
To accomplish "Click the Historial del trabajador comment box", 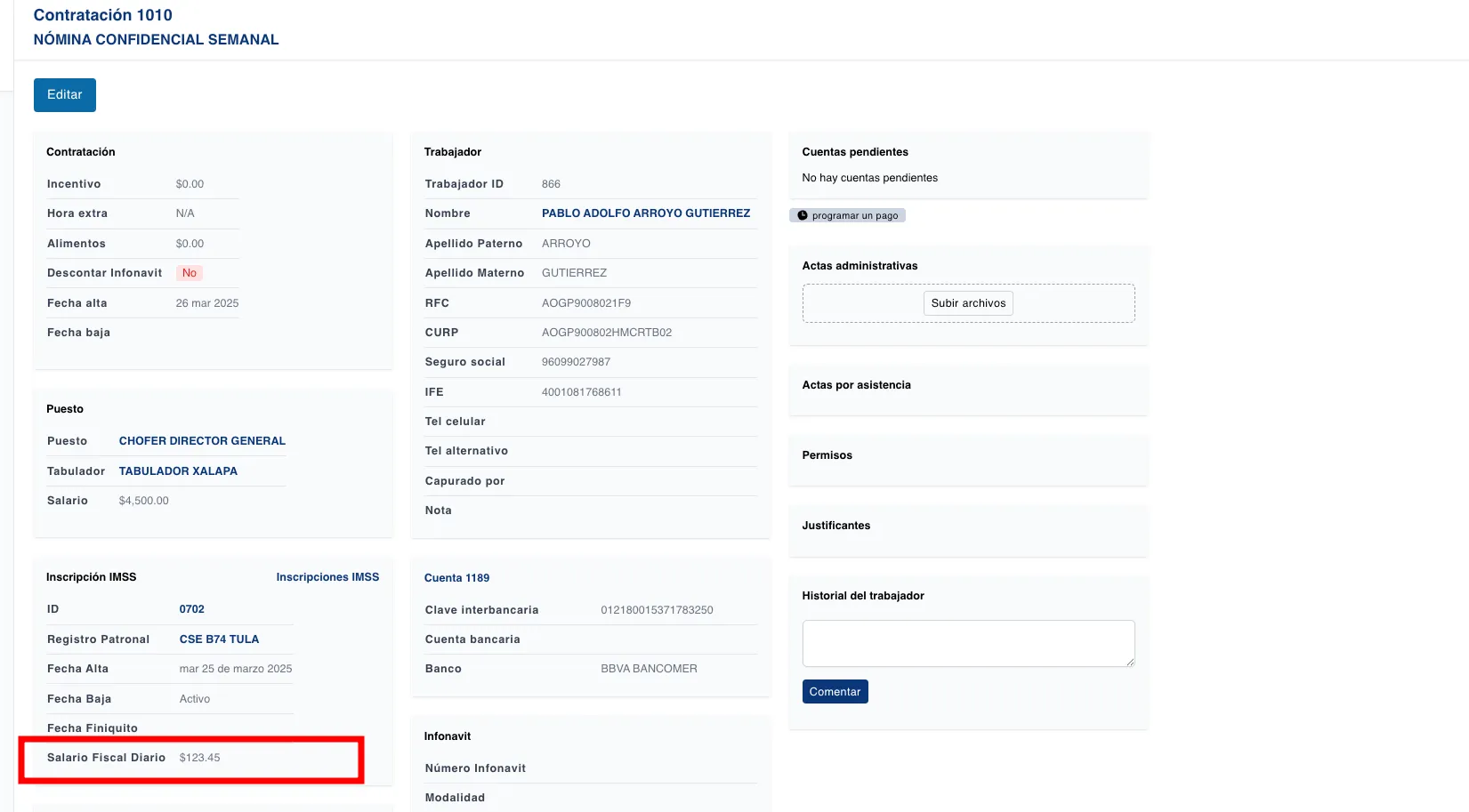I will click(x=967, y=643).
